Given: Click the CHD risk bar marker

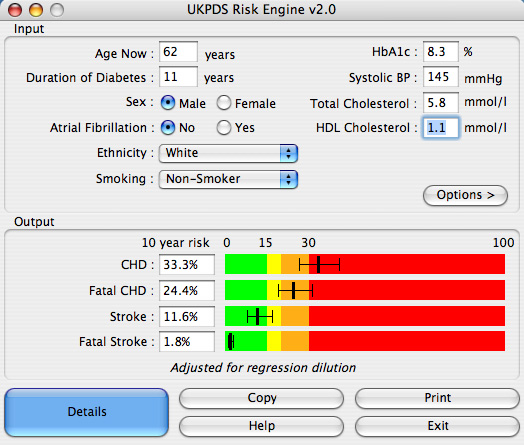Looking at the screenshot, I should [x=318, y=264].
